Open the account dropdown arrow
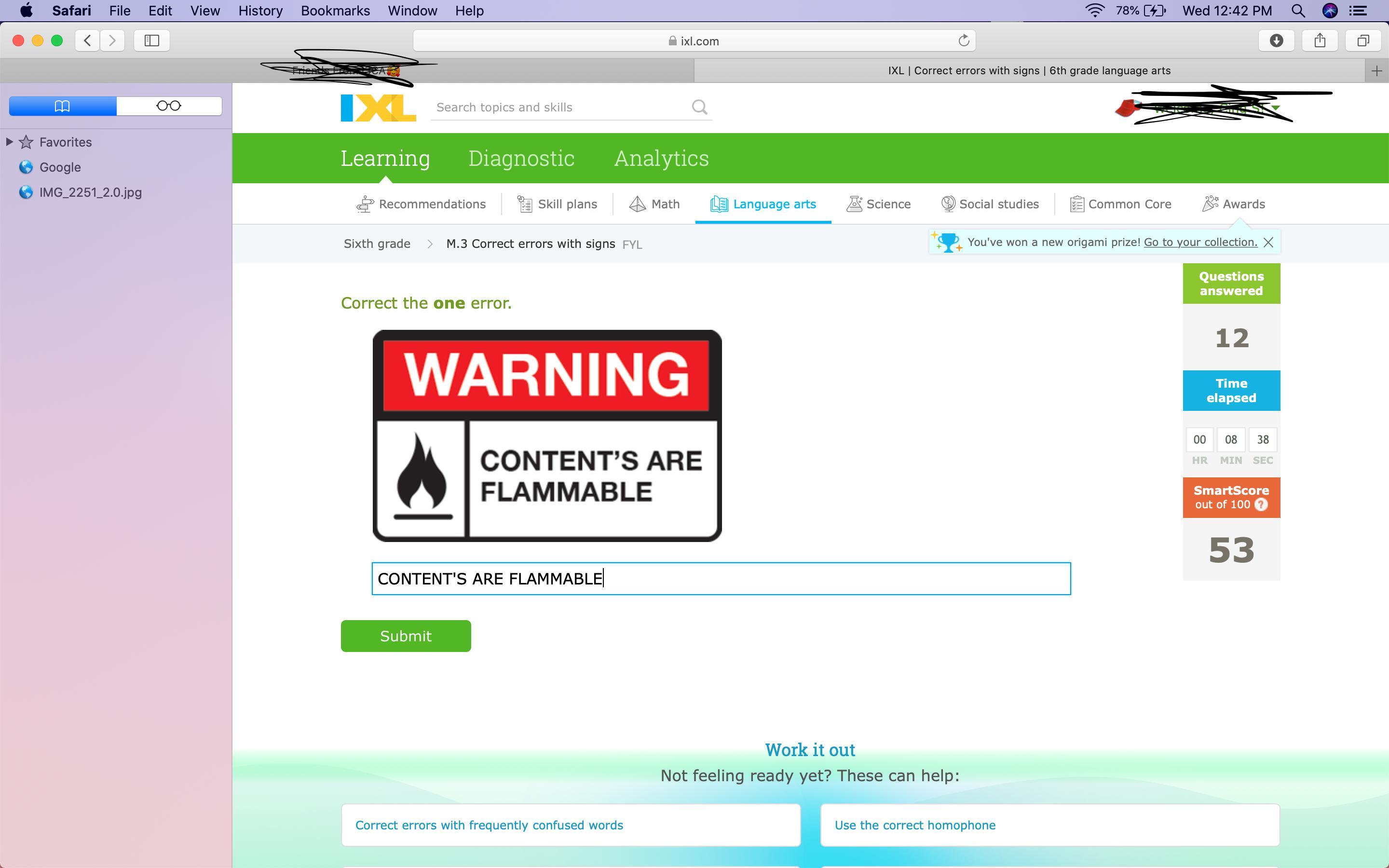 1275,108
